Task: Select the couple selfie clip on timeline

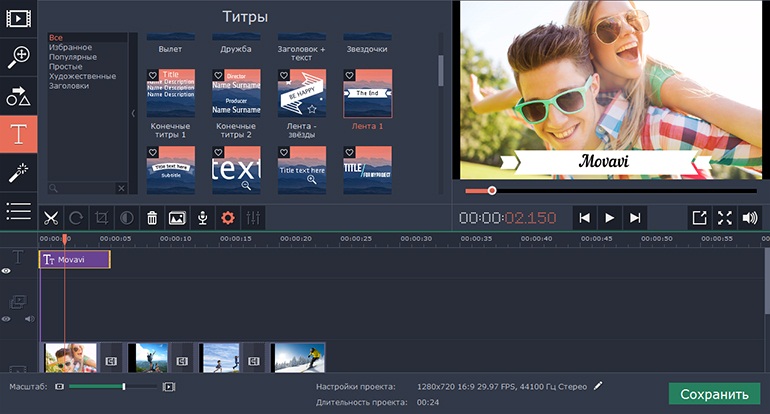Action: pos(70,358)
